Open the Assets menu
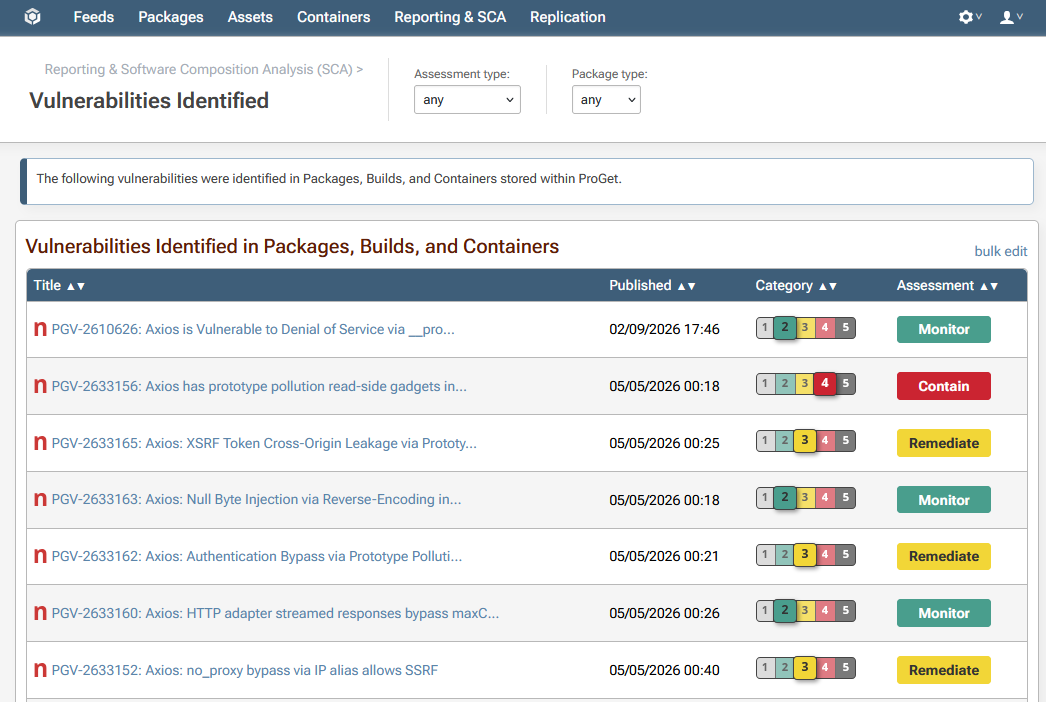The image size is (1046, 702). (x=250, y=17)
